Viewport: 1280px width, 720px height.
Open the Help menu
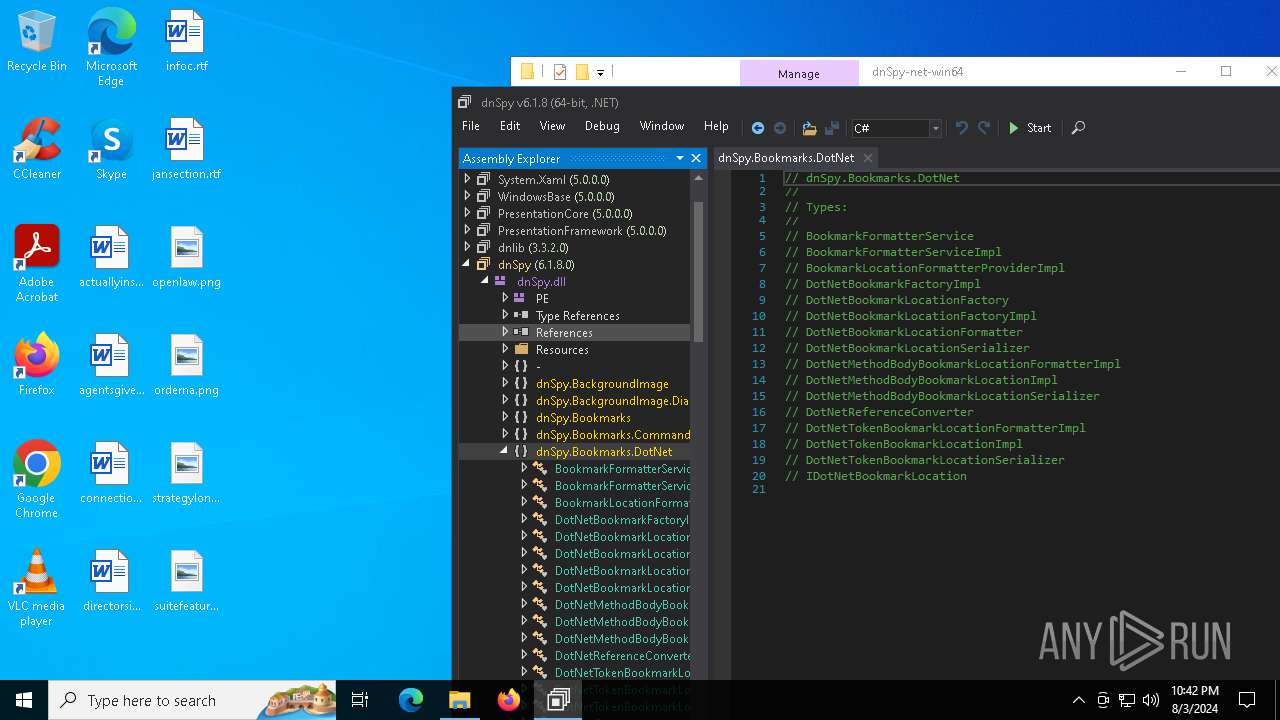[x=716, y=126]
